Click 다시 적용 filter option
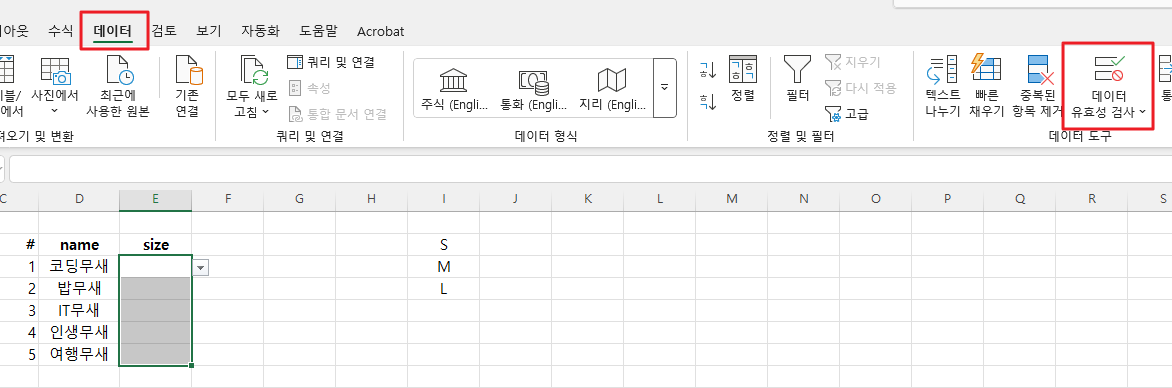The height and width of the screenshot is (388, 1172). point(861,88)
